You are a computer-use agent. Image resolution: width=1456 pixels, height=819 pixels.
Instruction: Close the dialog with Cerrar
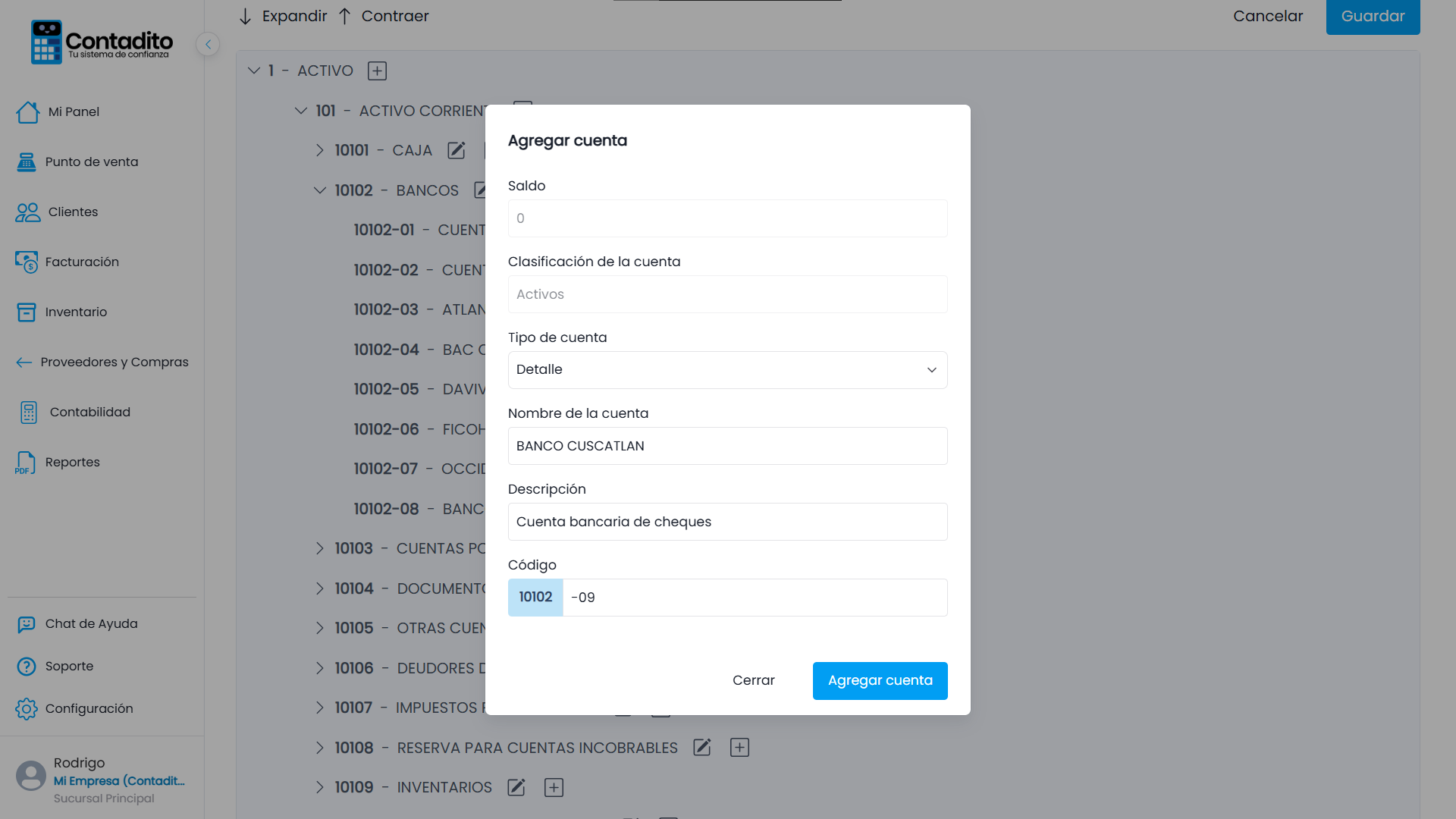(754, 680)
